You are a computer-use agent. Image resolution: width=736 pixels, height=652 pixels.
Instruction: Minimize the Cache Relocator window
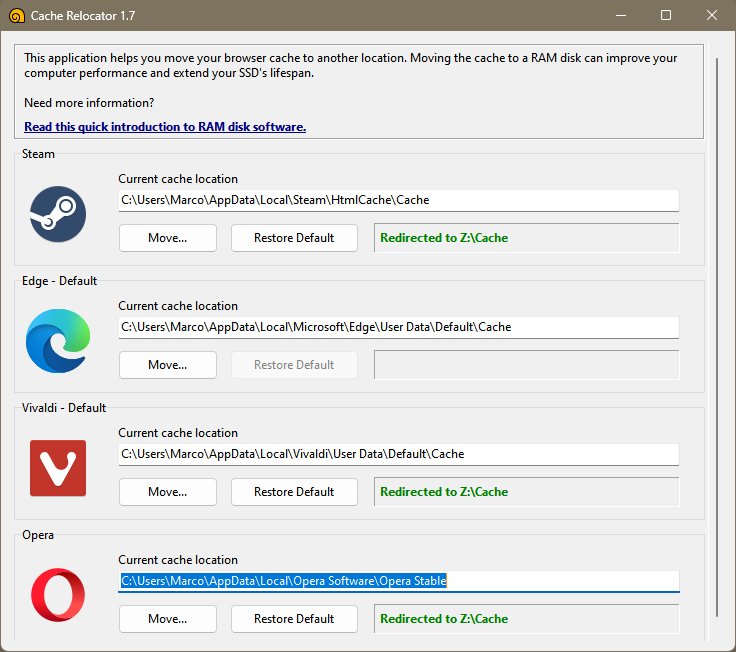(x=621, y=15)
